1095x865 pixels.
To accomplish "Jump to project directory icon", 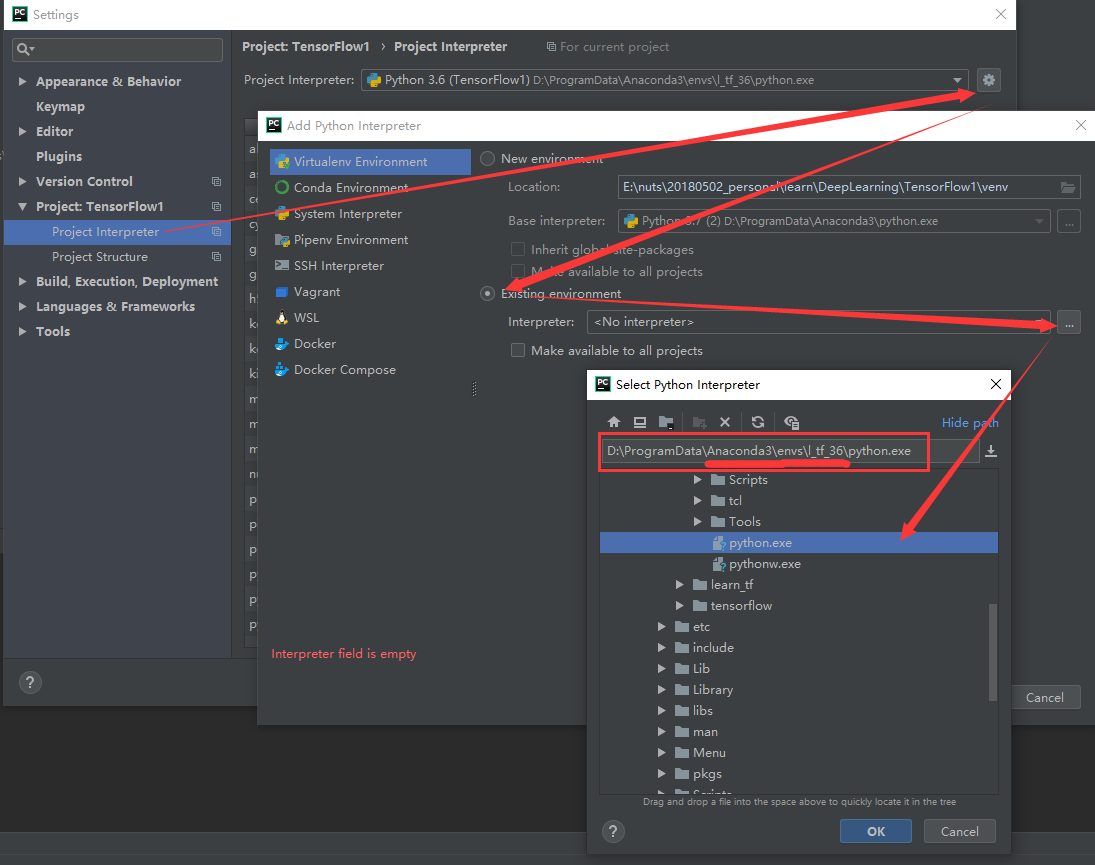I will click(666, 422).
